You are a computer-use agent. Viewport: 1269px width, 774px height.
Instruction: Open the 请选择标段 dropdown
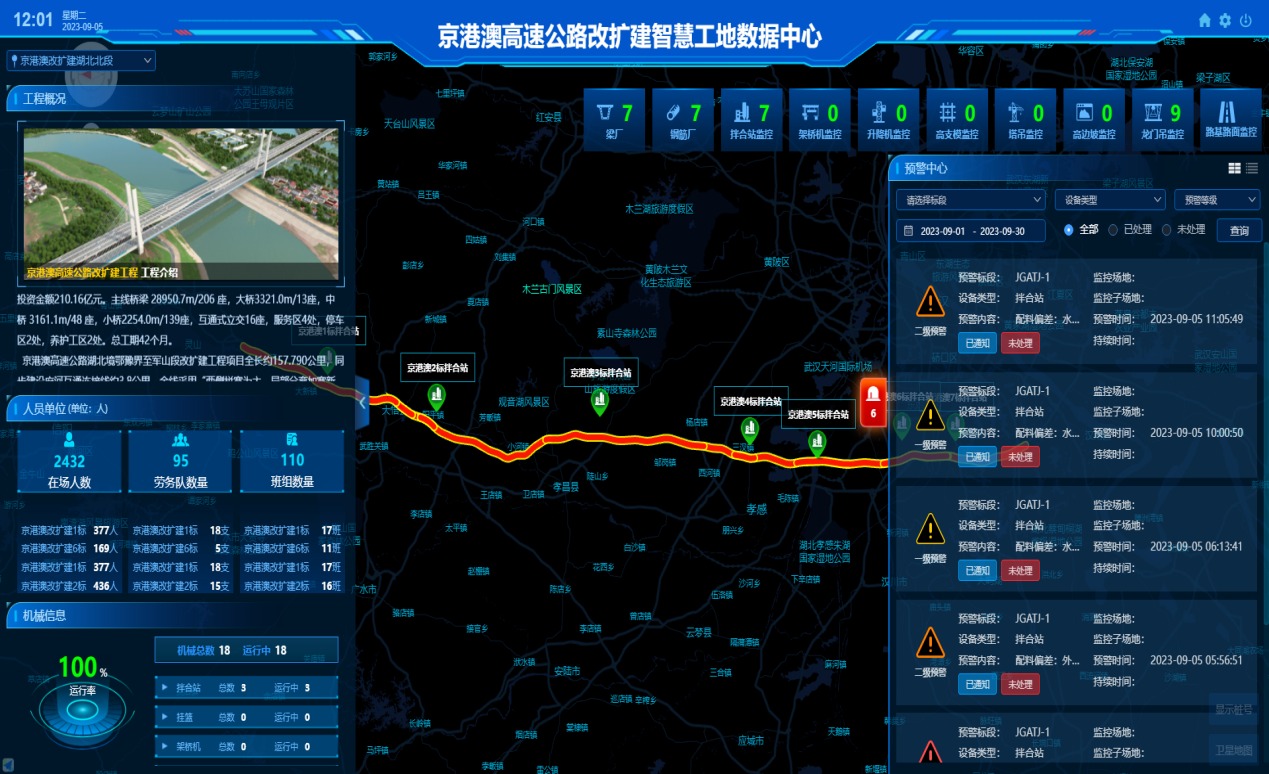tap(971, 200)
